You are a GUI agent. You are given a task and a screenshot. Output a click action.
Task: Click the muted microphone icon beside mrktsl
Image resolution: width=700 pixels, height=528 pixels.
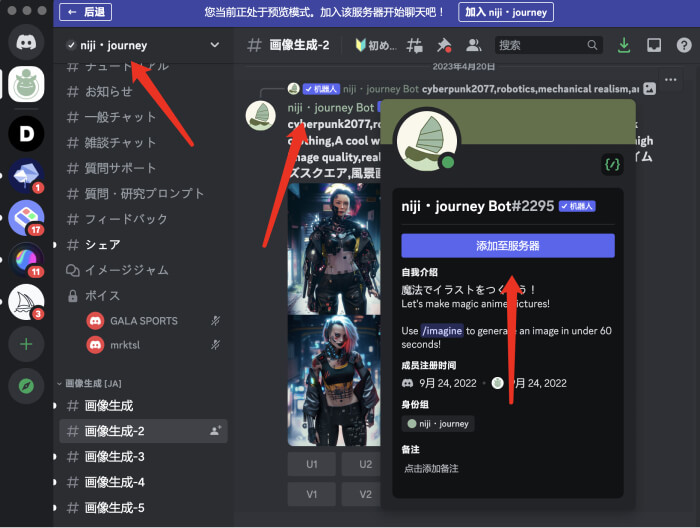pos(216,345)
